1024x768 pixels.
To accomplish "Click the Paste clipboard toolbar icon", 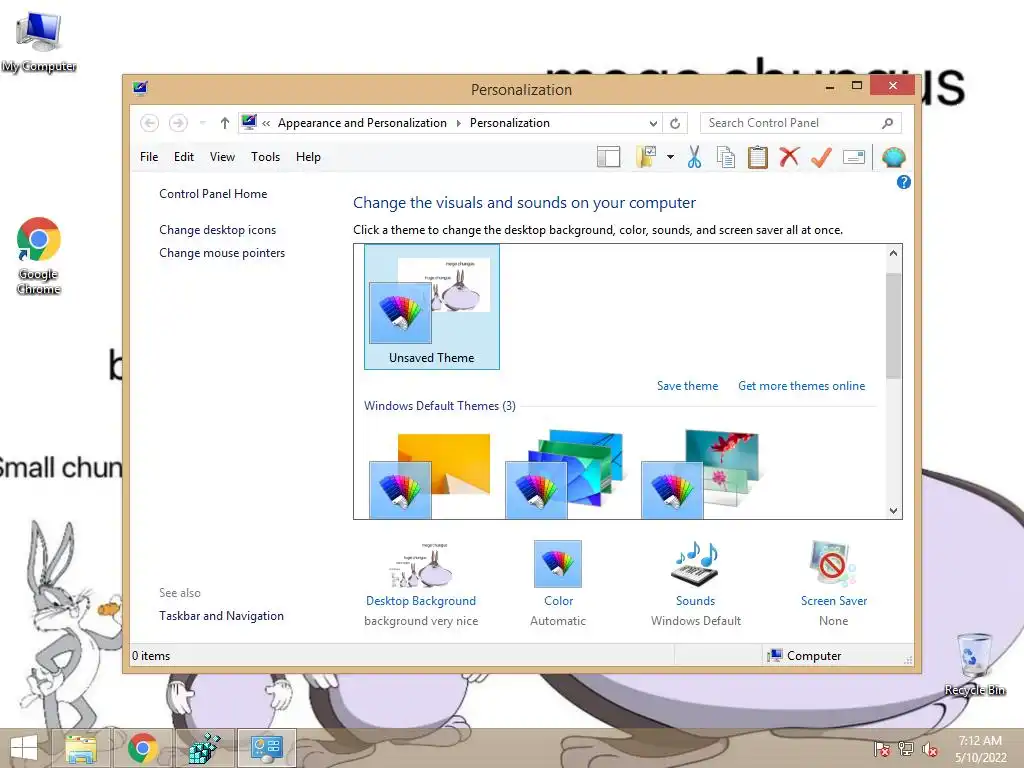I will click(758, 157).
